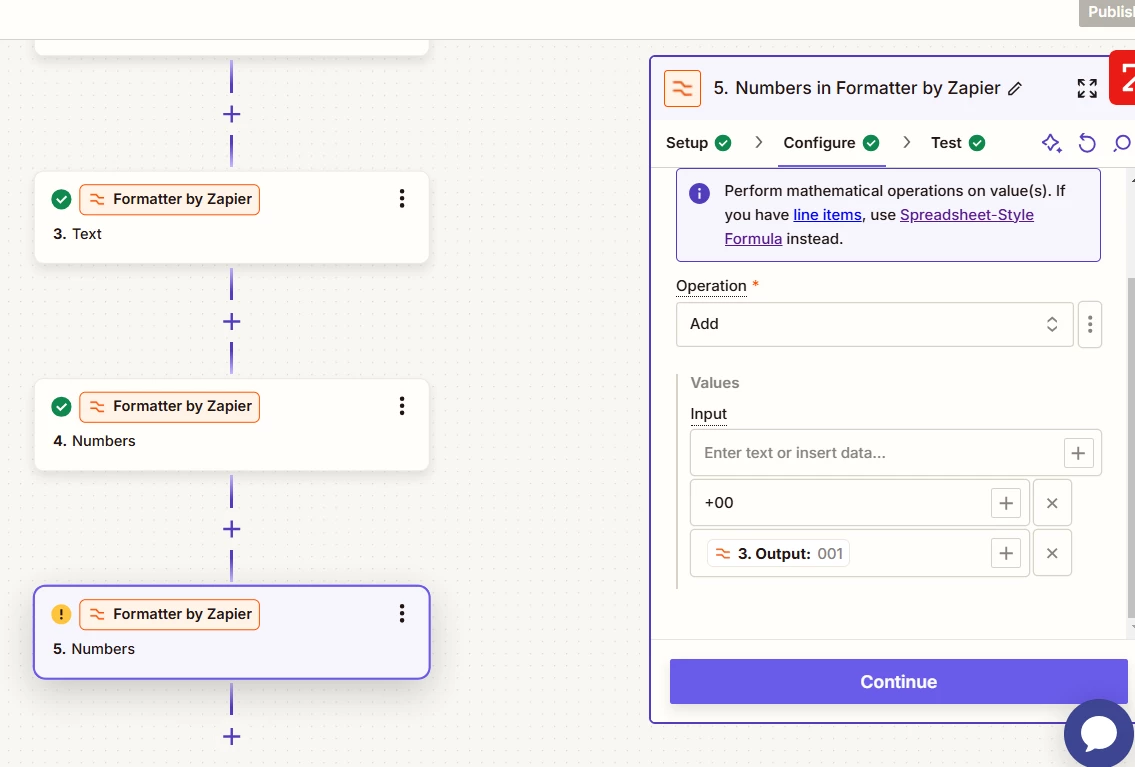Click the pencil icon to rename step 5
This screenshot has height=767, width=1135.
(1015, 88)
